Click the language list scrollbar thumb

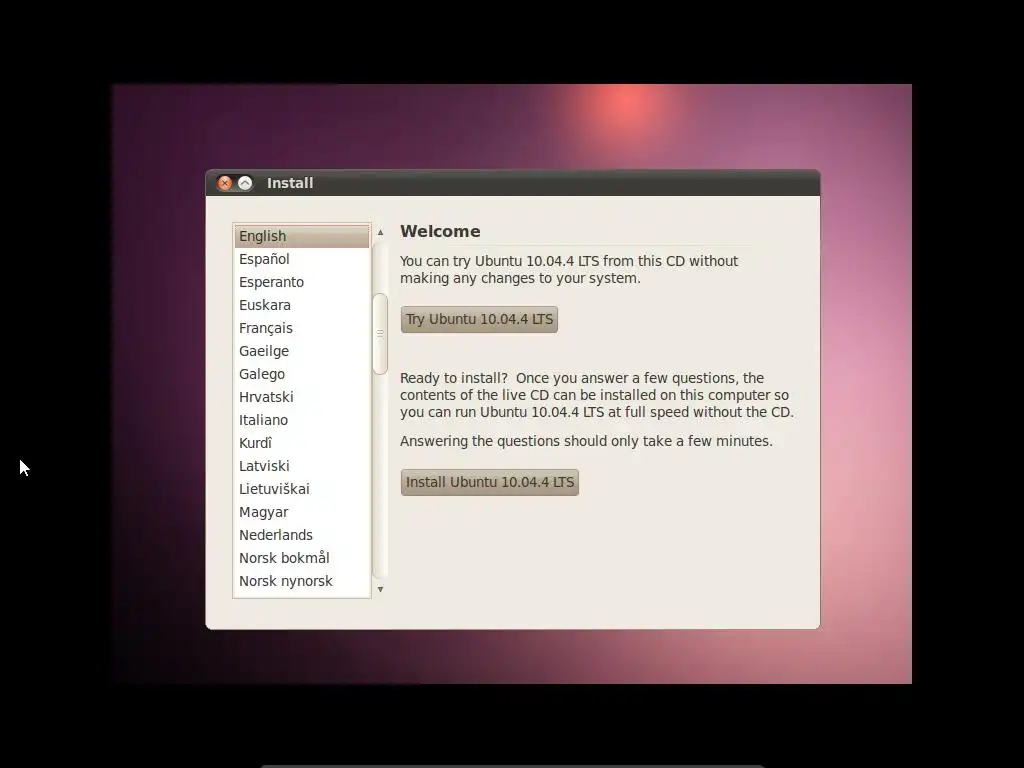point(380,334)
